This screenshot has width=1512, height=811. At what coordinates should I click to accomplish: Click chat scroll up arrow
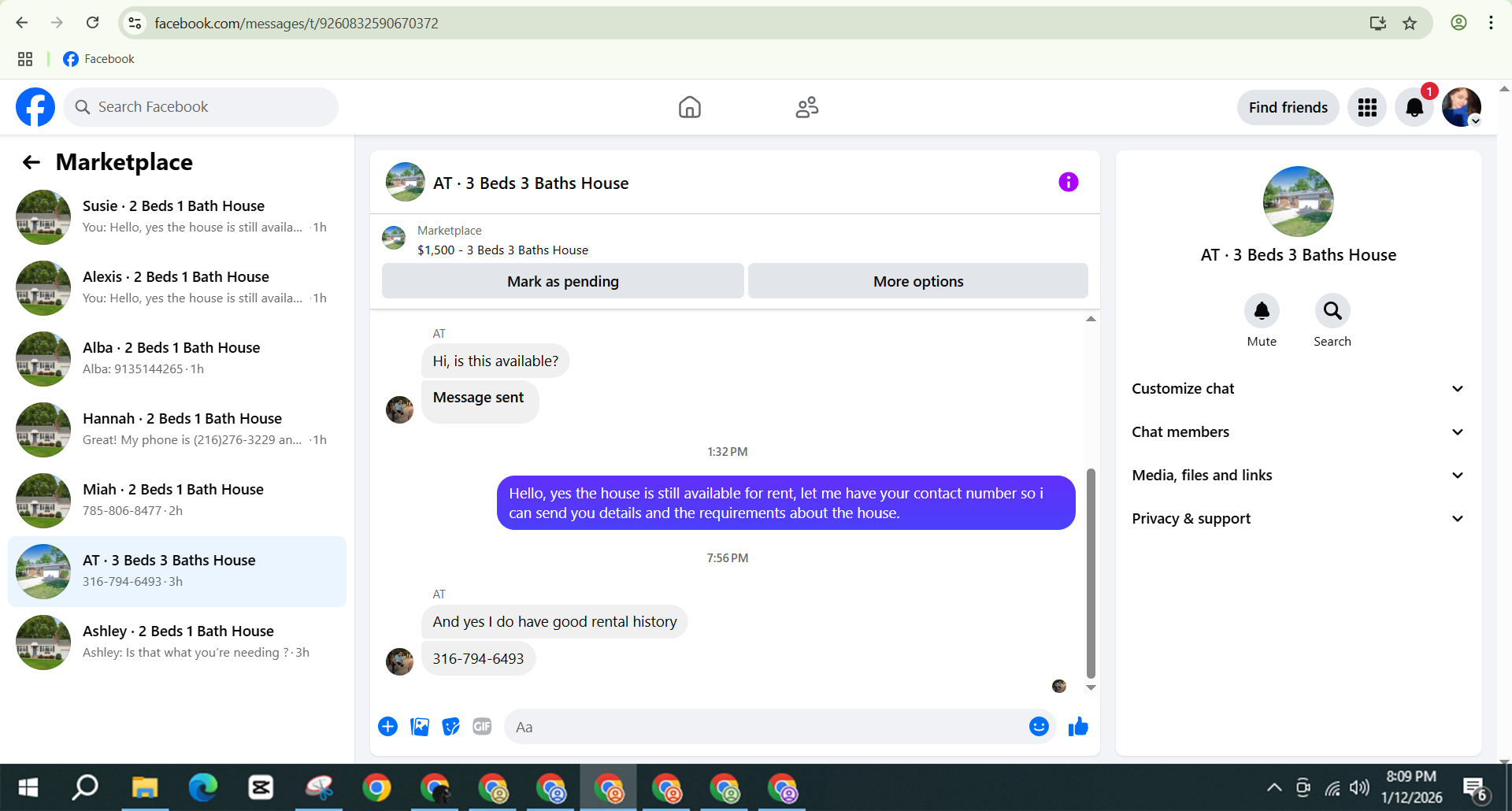click(x=1091, y=319)
